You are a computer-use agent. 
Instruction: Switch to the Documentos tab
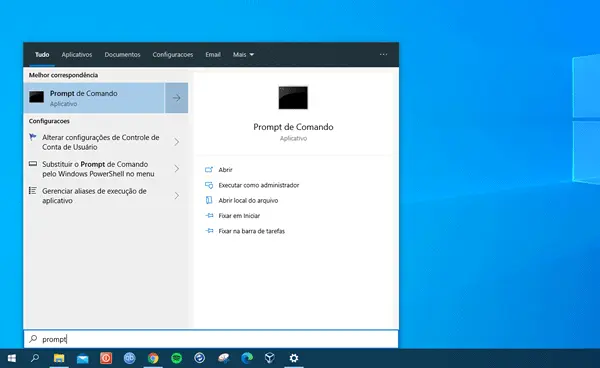122,55
